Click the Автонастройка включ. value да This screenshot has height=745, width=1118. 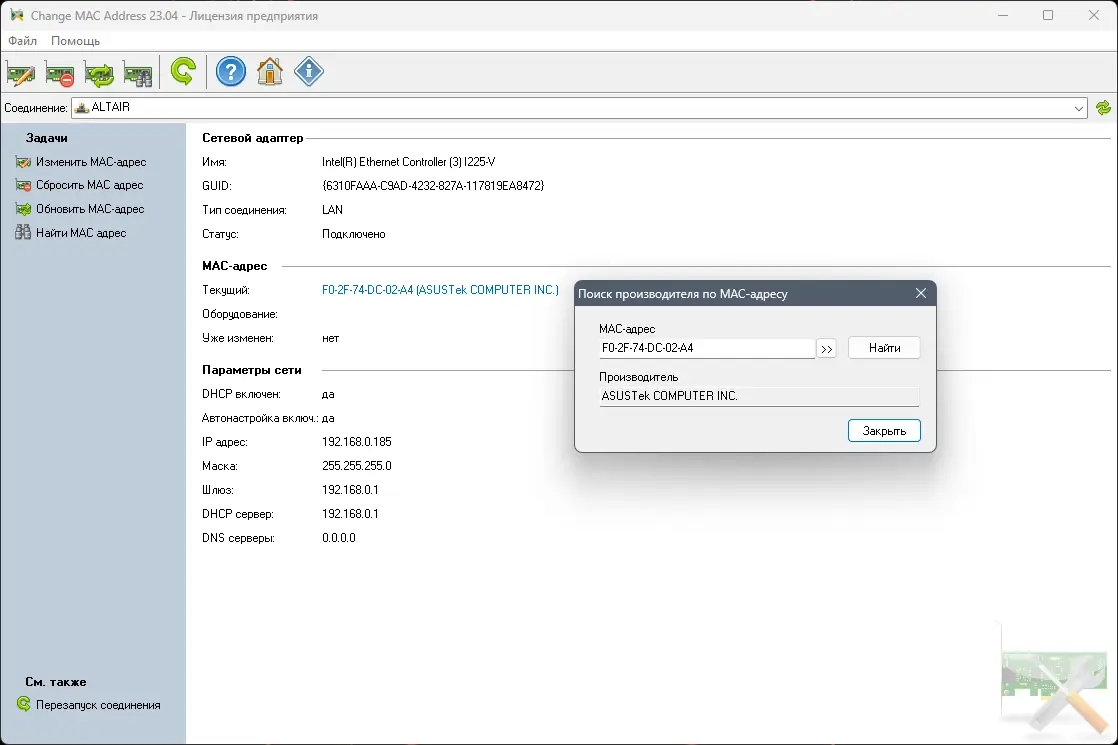coord(328,418)
